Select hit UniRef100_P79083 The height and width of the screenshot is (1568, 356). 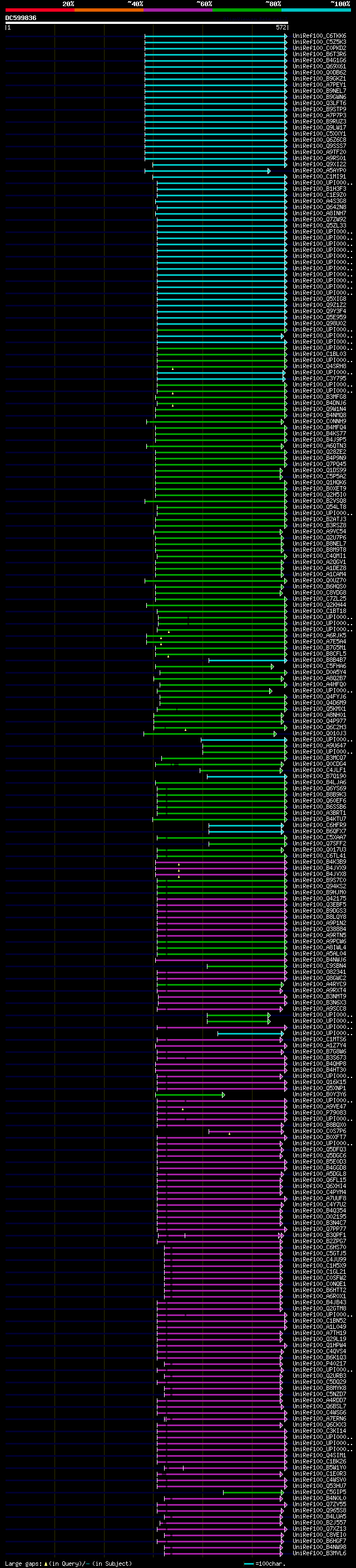[x=319, y=1112]
